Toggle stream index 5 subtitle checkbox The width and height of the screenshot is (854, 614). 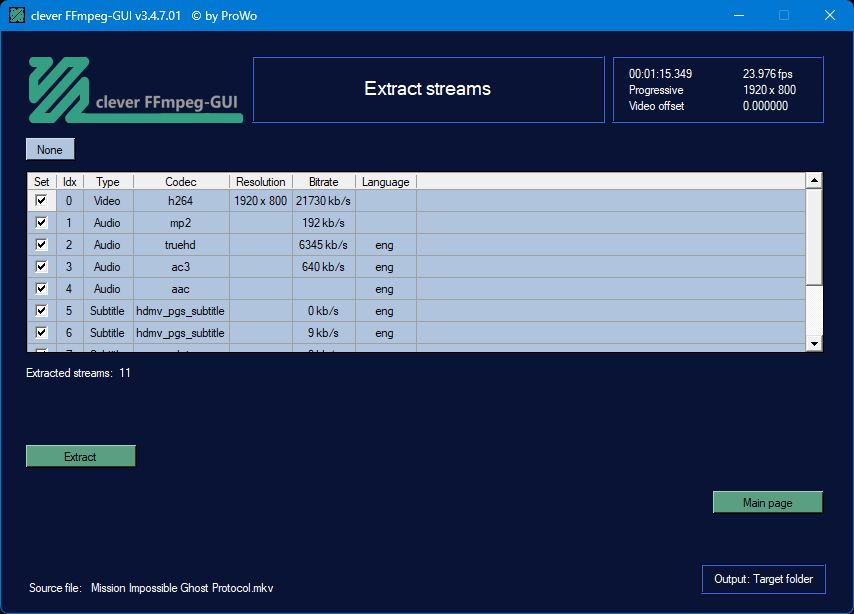coord(41,310)
